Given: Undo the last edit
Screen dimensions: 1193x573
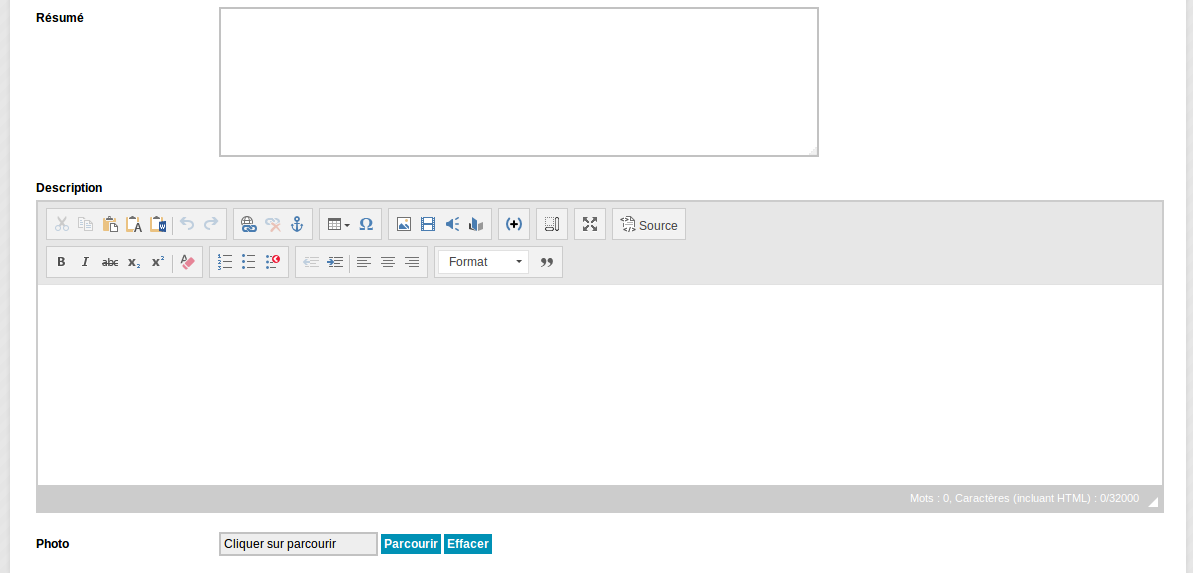Looking at the screenshot, I should click(187, 224).
